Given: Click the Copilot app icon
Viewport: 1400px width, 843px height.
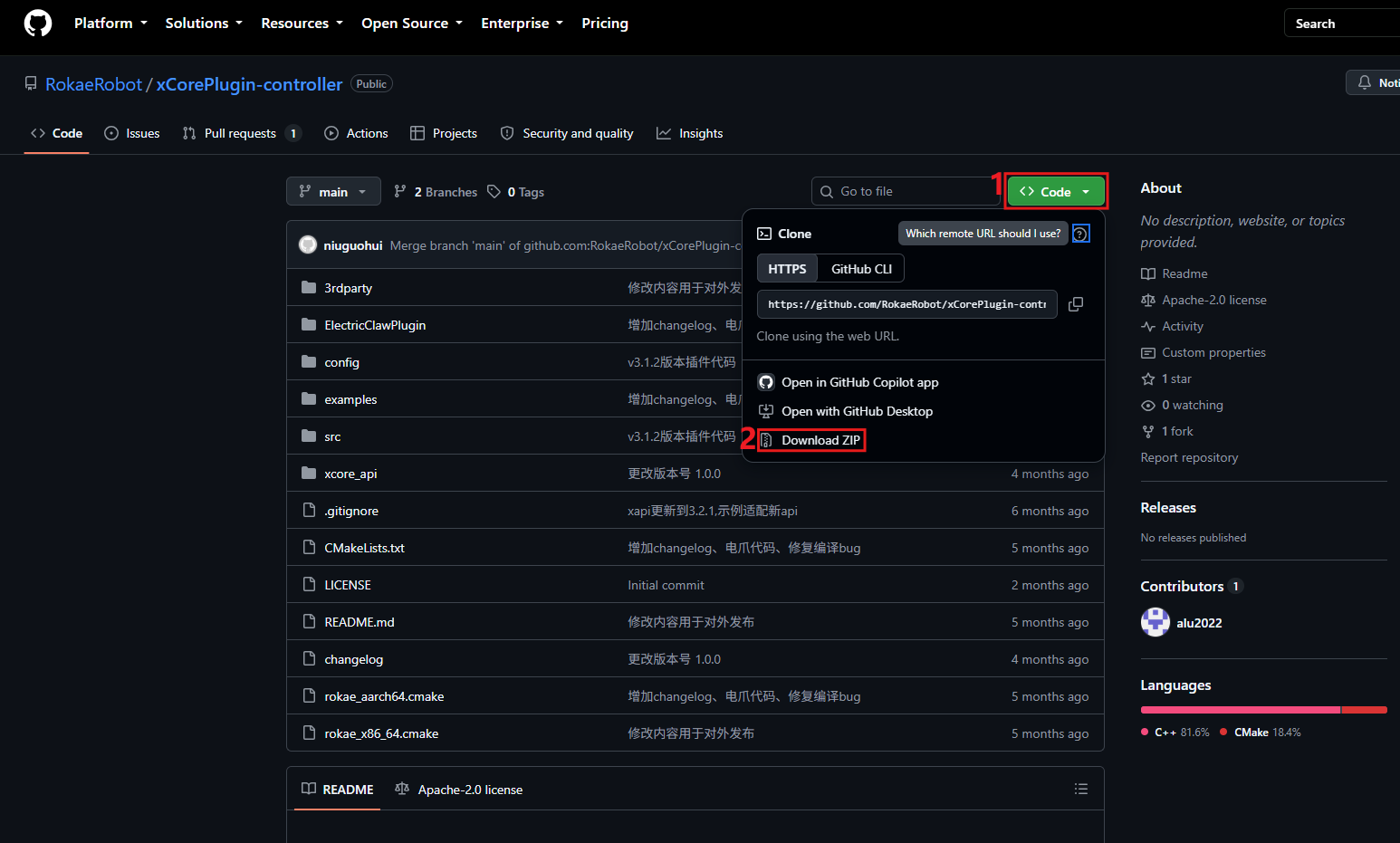Looking at the screenshot, I should point(766,382).
